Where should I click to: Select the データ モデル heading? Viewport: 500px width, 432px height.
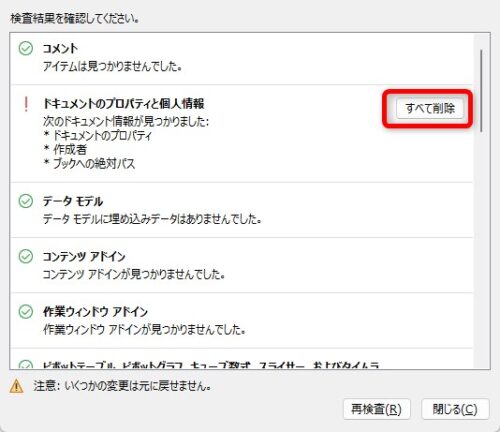pos(73,201)
